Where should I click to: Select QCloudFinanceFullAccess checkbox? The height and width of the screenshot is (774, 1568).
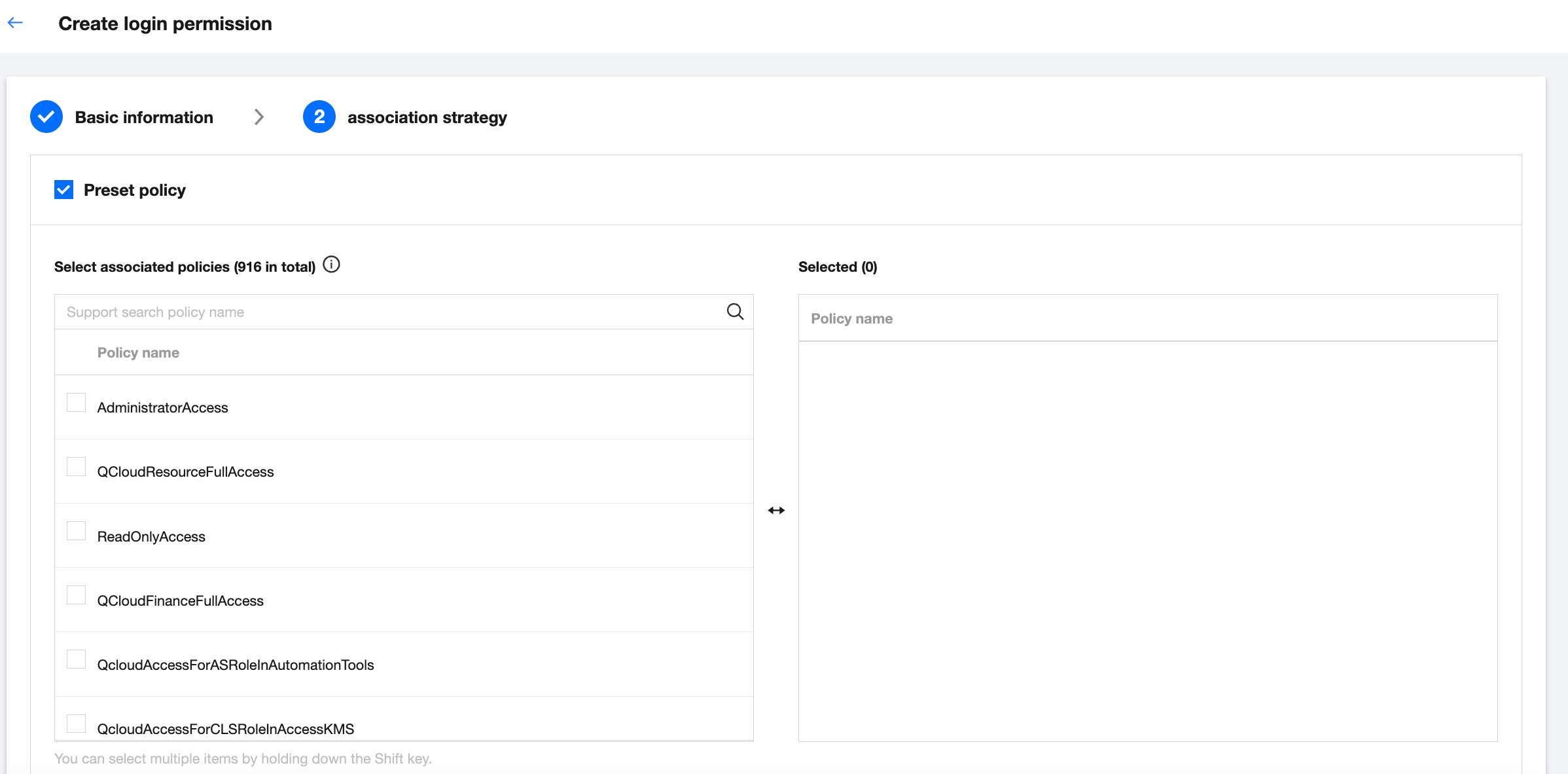[77, 595]
